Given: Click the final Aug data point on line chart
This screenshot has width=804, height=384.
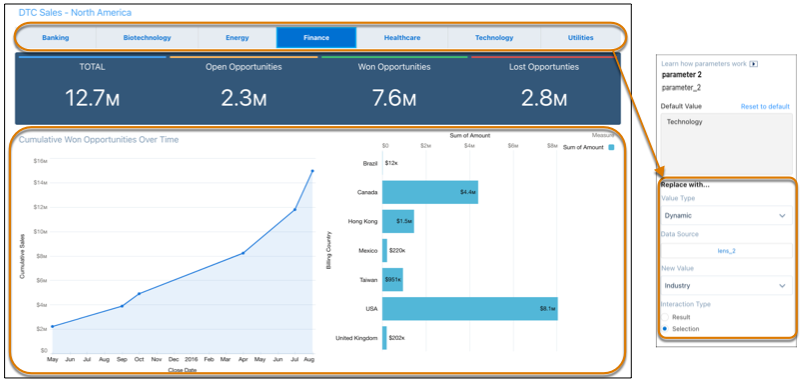Looking at the screenshot, I should (x=312, y=171).
